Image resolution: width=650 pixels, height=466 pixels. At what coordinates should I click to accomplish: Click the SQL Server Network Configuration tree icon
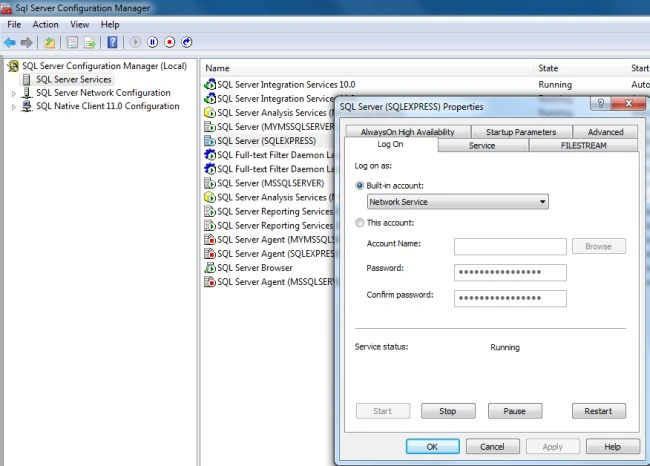click(27, 93)
